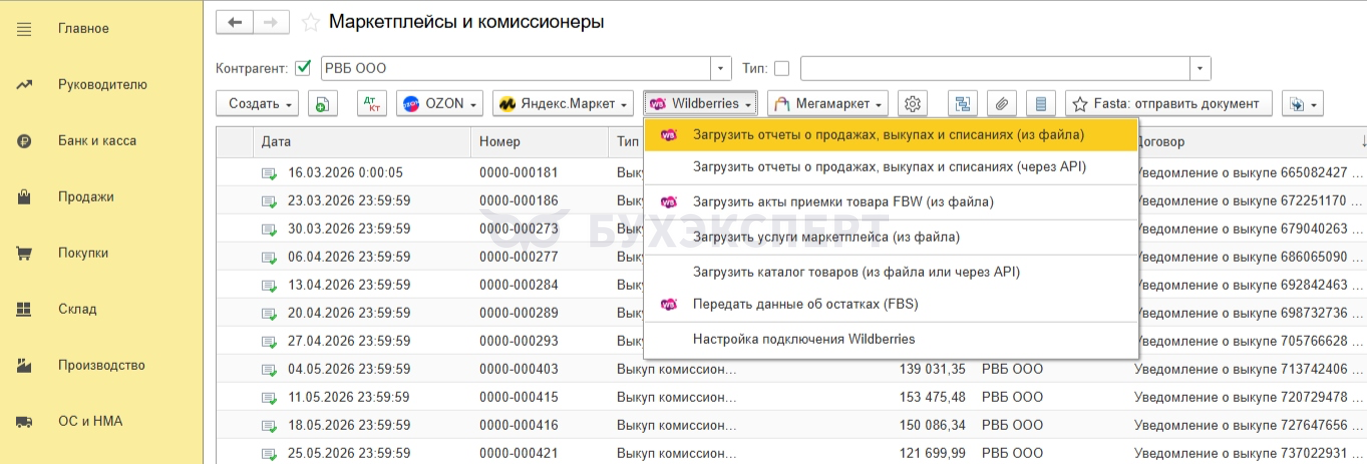
Task: Click the paperclip attachments icon
Action: pyautogui.click(x=1002, y=103)
